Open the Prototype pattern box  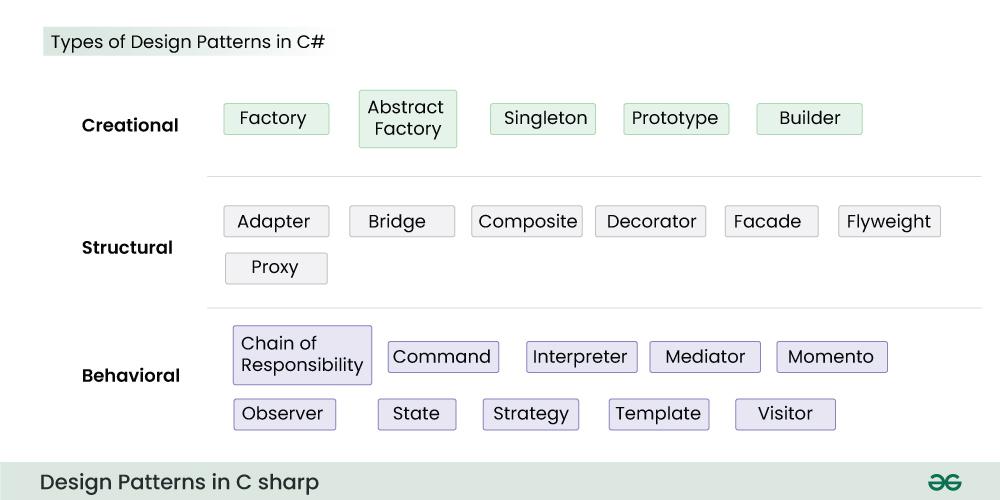point(676,119)
